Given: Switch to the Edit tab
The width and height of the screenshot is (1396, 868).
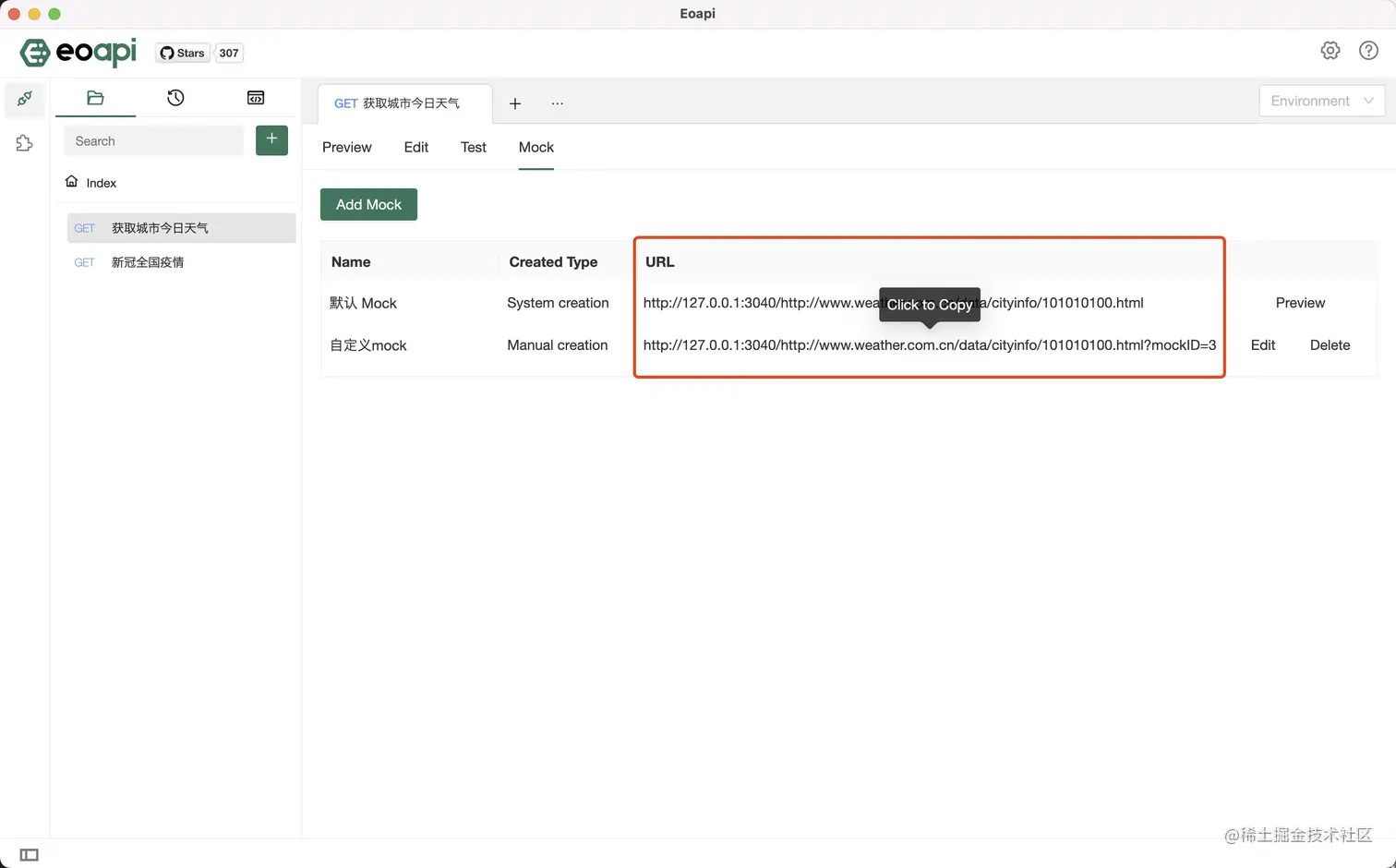Looking at the screenshot, I should coord(416,148).
